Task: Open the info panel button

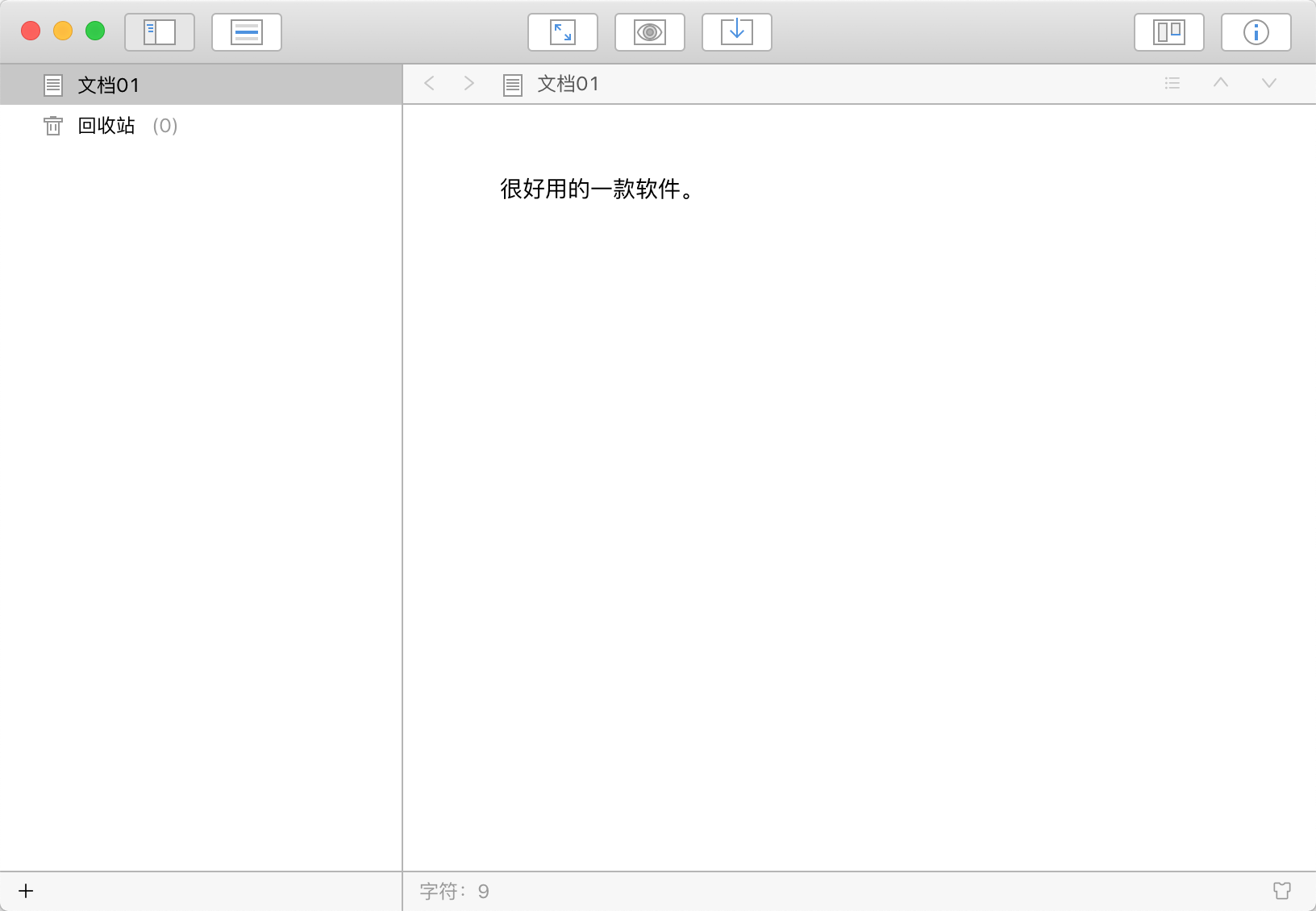Action: [x=1256, y=32]
